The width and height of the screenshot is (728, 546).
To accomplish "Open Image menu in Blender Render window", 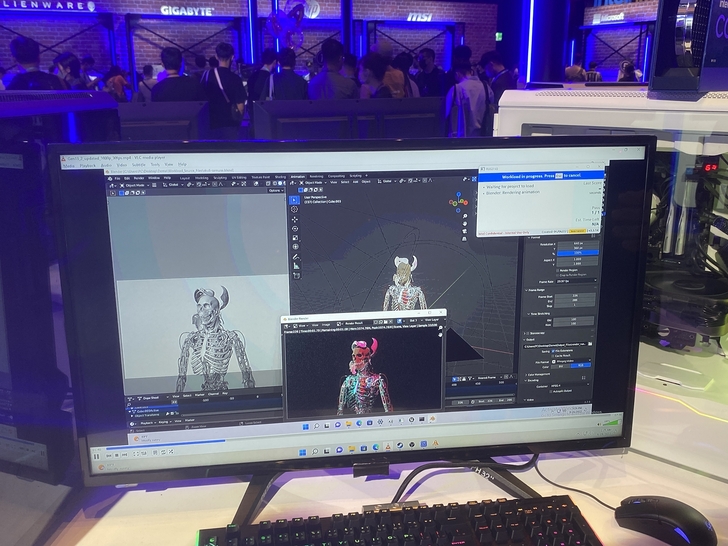I will [326, 325].
